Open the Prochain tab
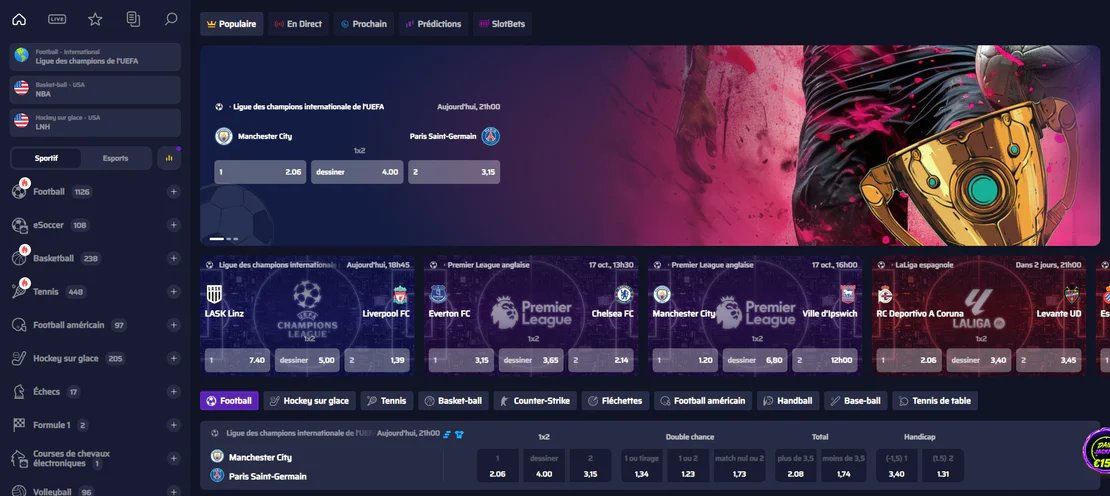This screenshot has width=1110, height=496. pyautogui.click(x=363, y=23)
